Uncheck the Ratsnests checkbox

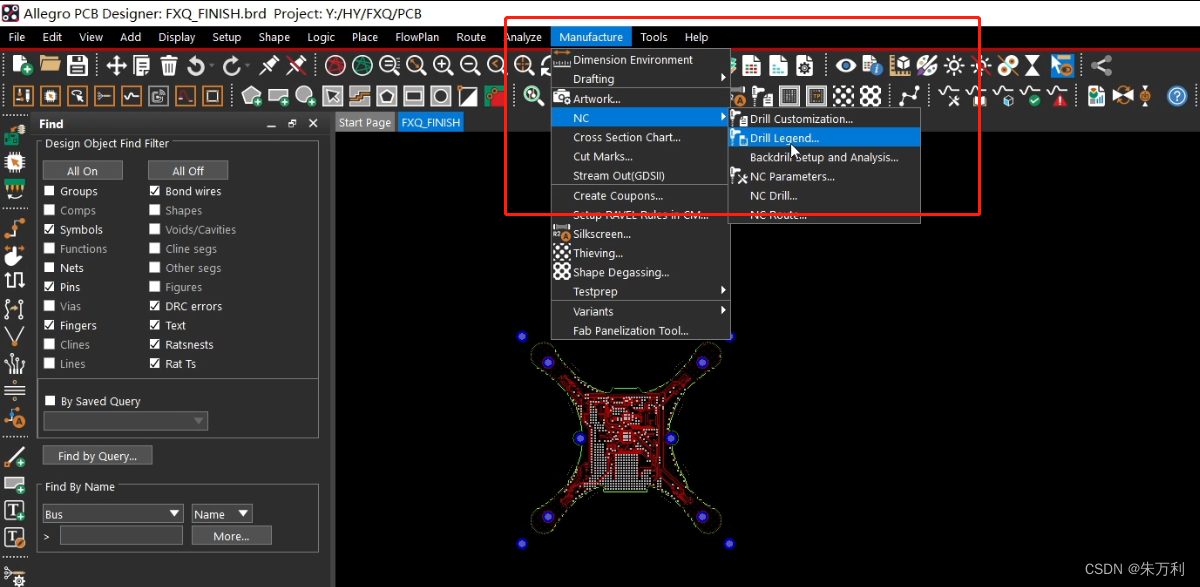point(155,344)
